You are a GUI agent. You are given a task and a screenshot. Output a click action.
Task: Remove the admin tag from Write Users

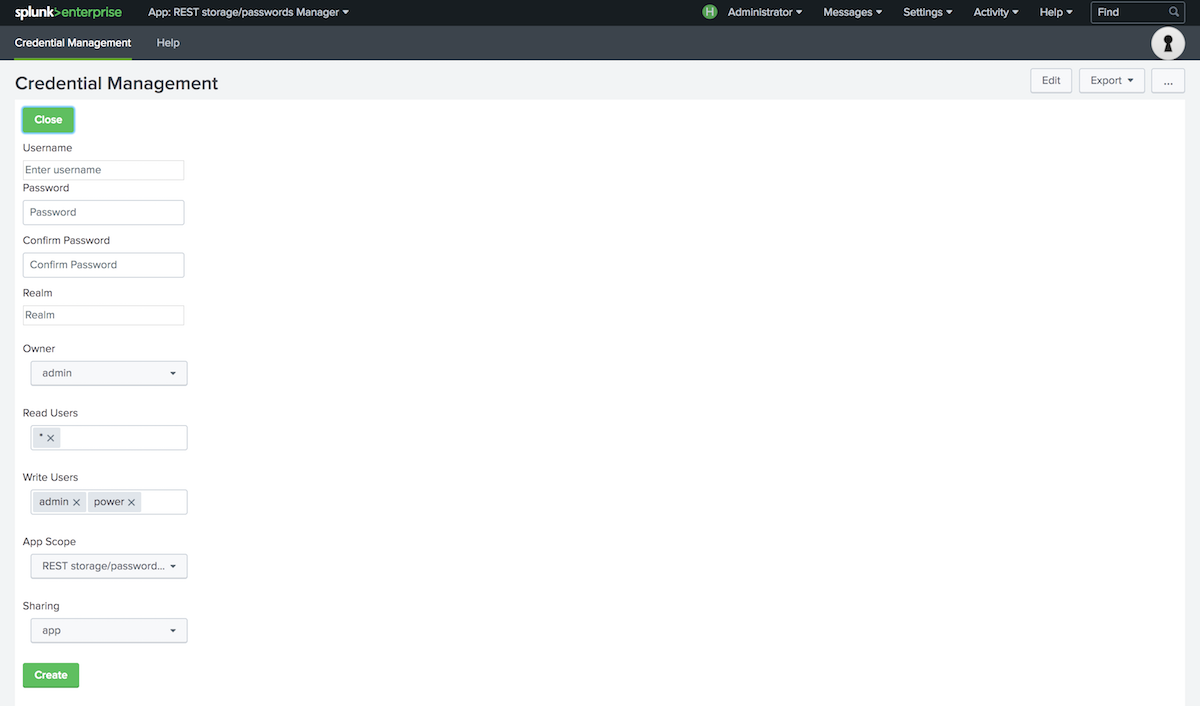point(76,502)
